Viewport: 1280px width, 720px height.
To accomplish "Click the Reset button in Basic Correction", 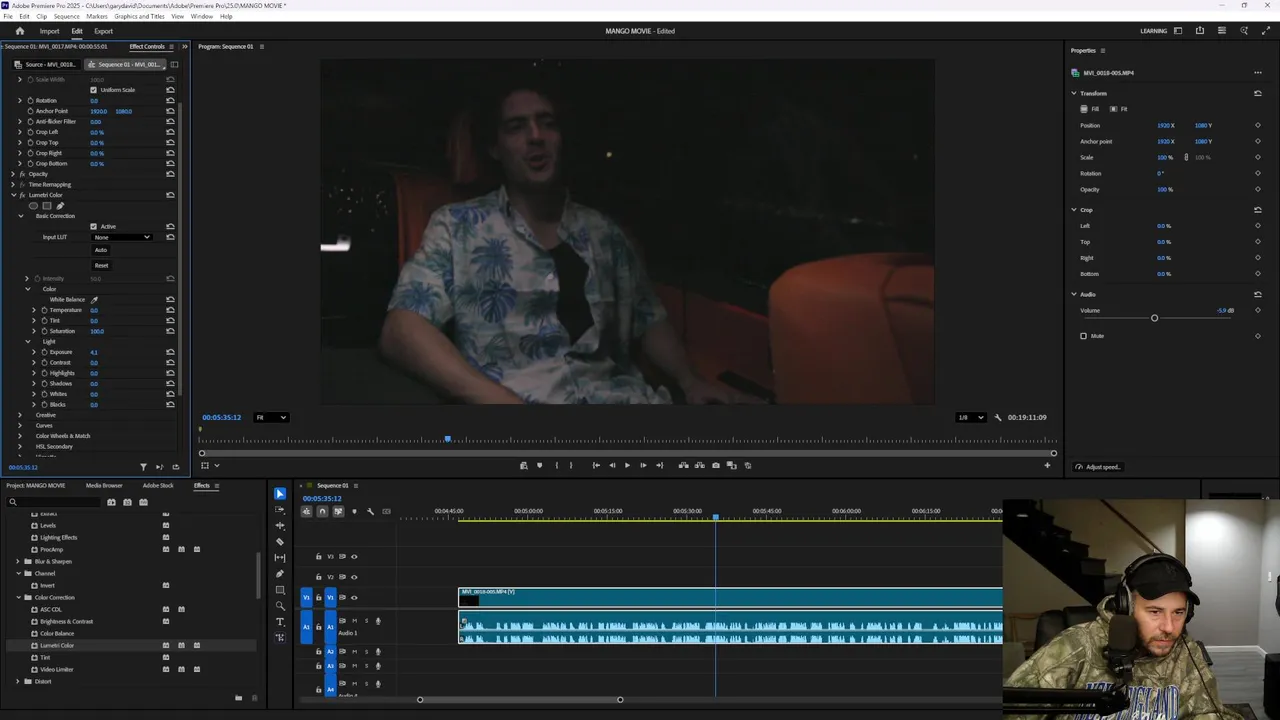I will 101,266.
